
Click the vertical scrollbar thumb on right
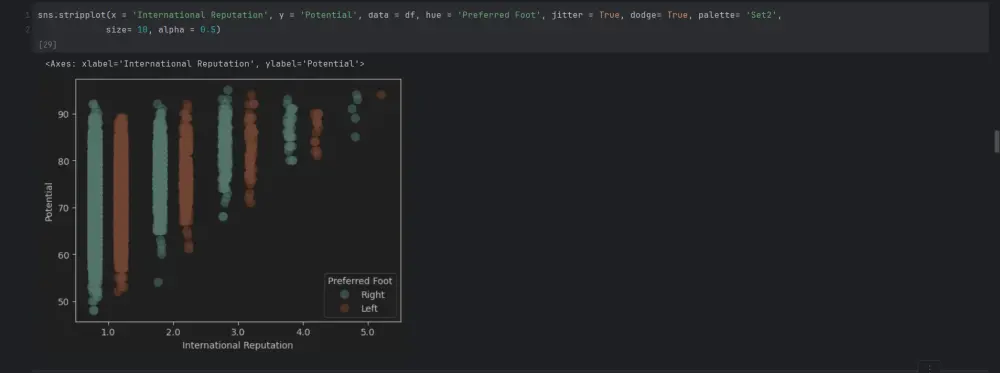997,141
